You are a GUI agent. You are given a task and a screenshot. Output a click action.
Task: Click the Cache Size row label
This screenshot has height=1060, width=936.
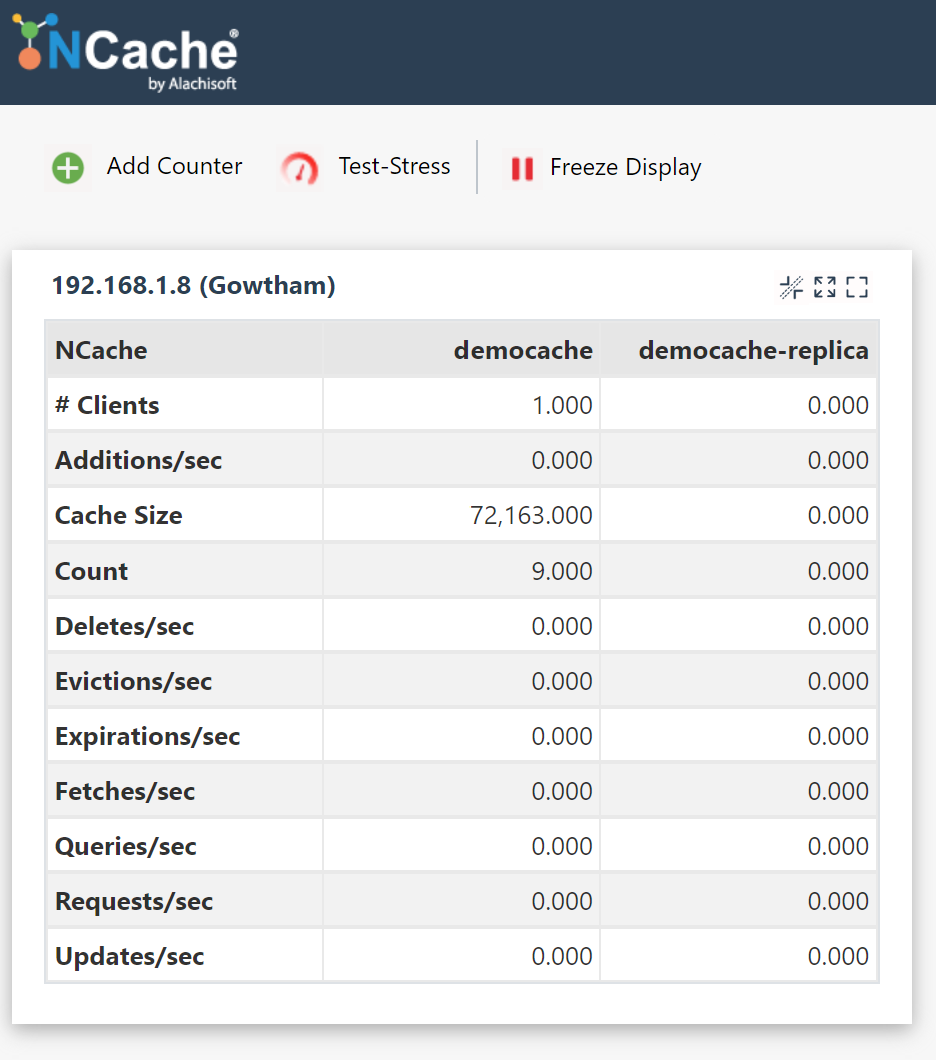coord(119,516)
